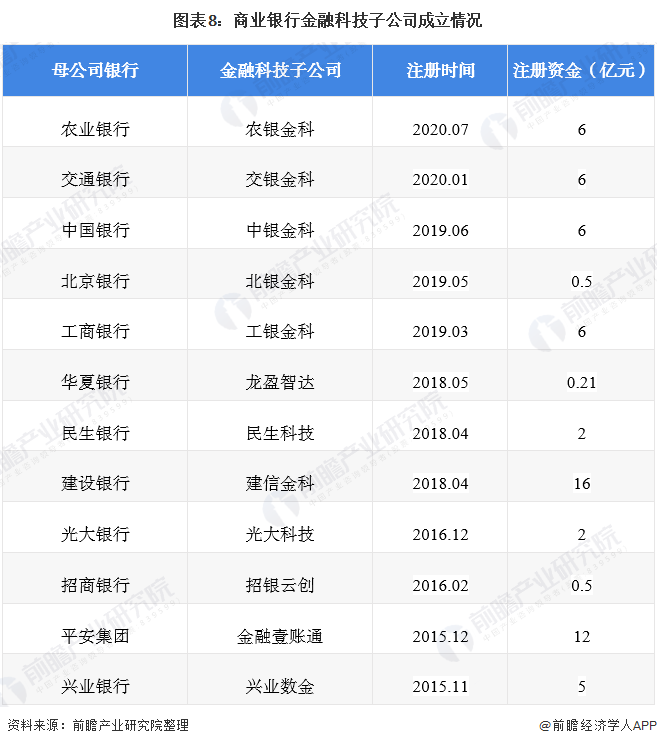Select the date 2019.03

(x=440, y=331)
